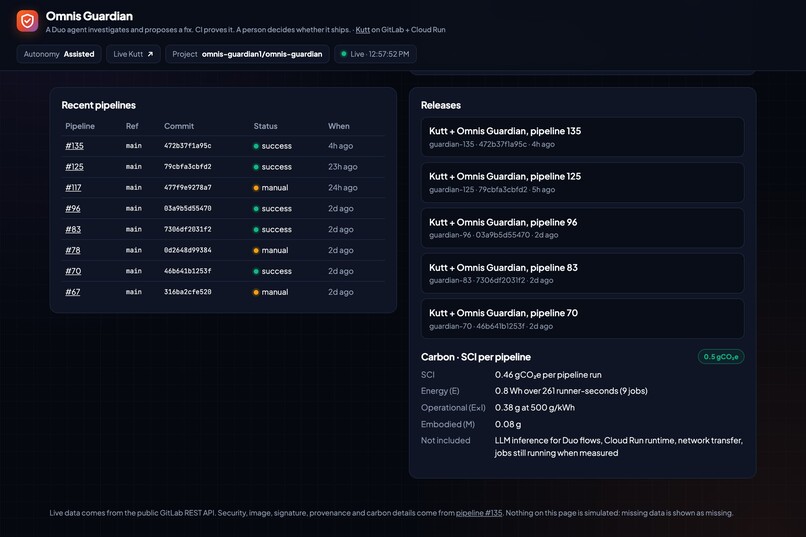Image resolution: width=806 pixels, height=537 pixels.
Task: Click the 0.5 gCO₂e carbon badge
Action: click(x=721, y=357)
